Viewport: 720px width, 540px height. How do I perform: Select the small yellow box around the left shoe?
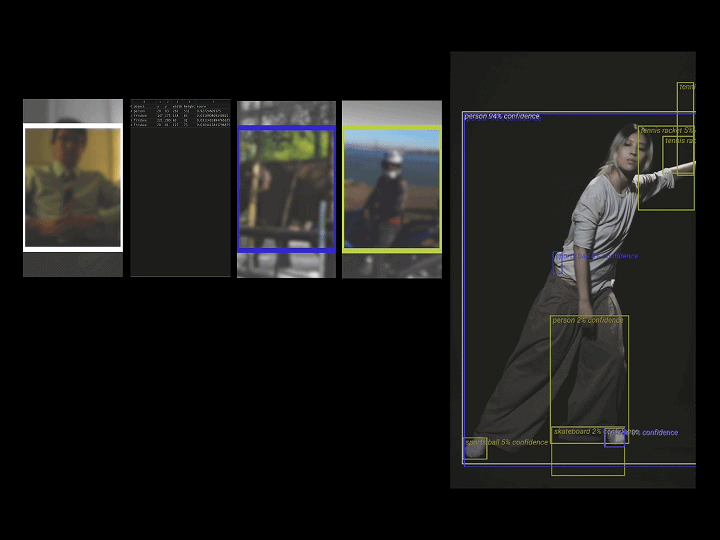coord(475,448)
